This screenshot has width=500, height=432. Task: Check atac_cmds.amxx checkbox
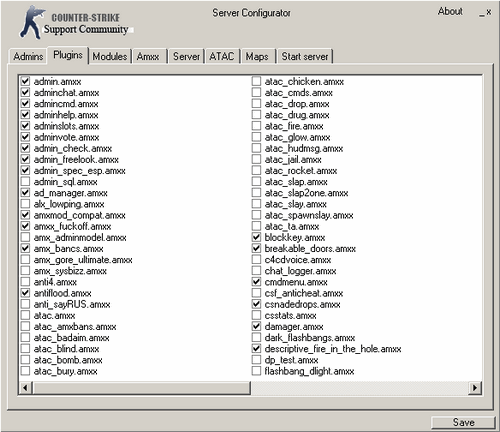point(256,92)
